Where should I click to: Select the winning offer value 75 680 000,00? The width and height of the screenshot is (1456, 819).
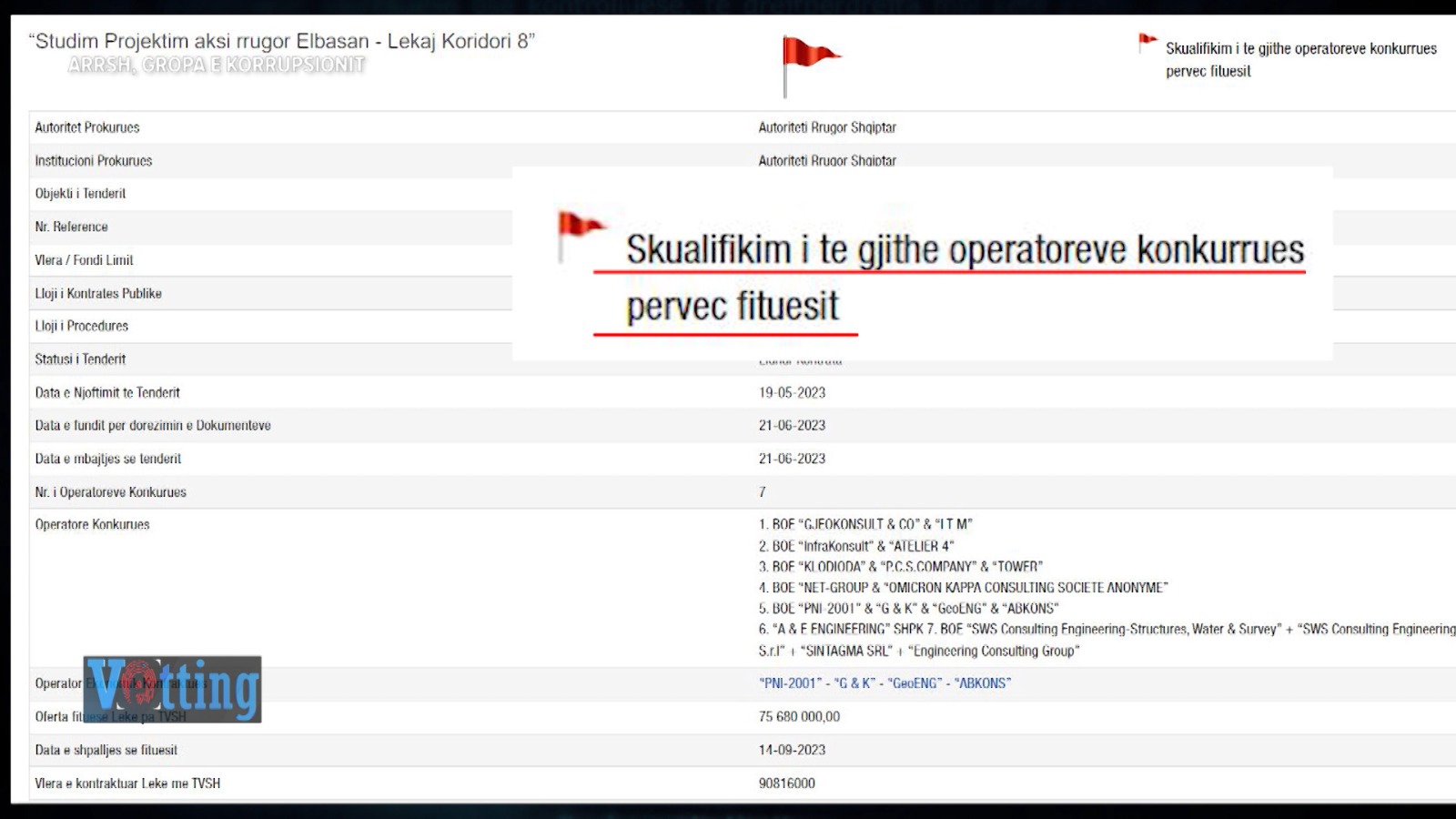[799, 717]
